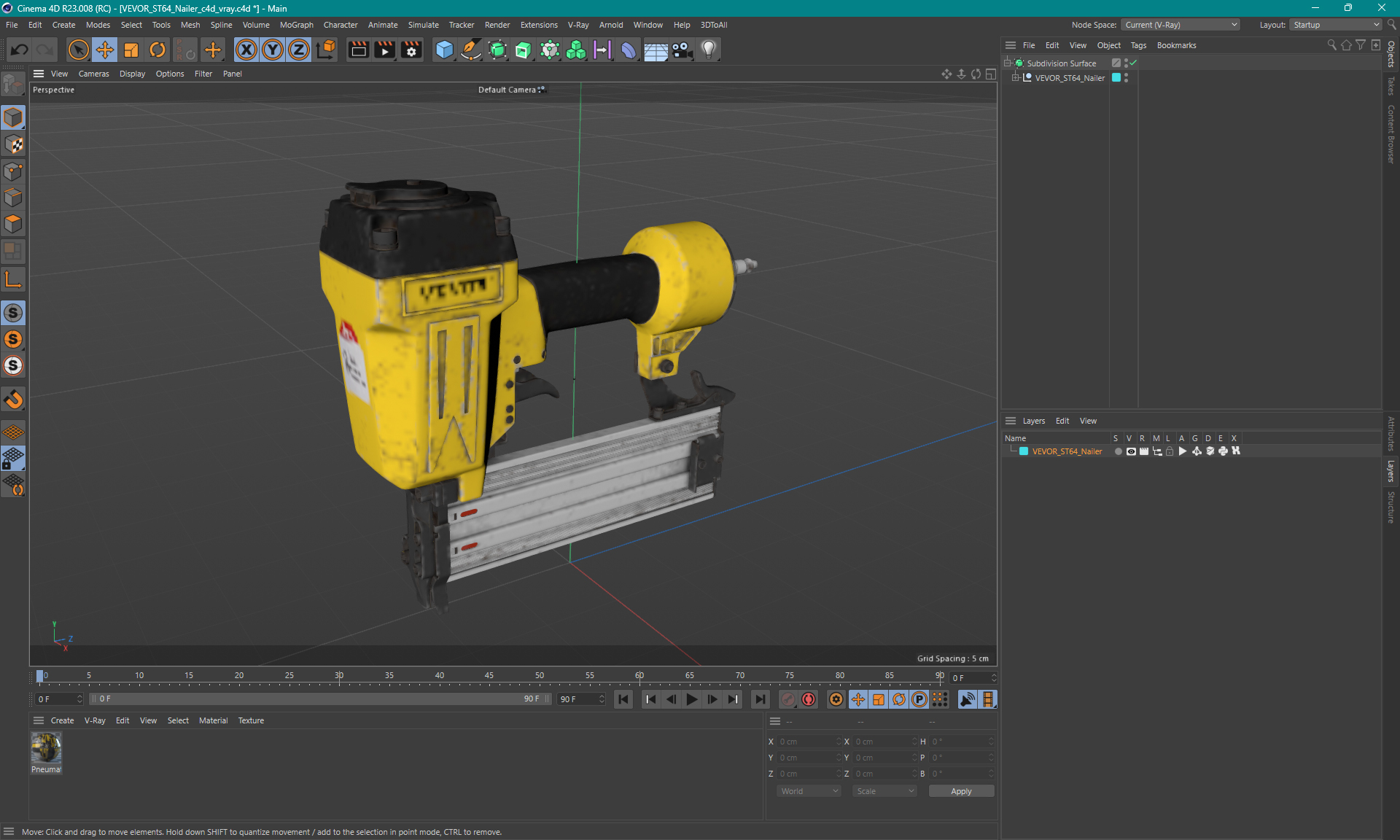Click the Apply button in coordinates

(957, 791)
